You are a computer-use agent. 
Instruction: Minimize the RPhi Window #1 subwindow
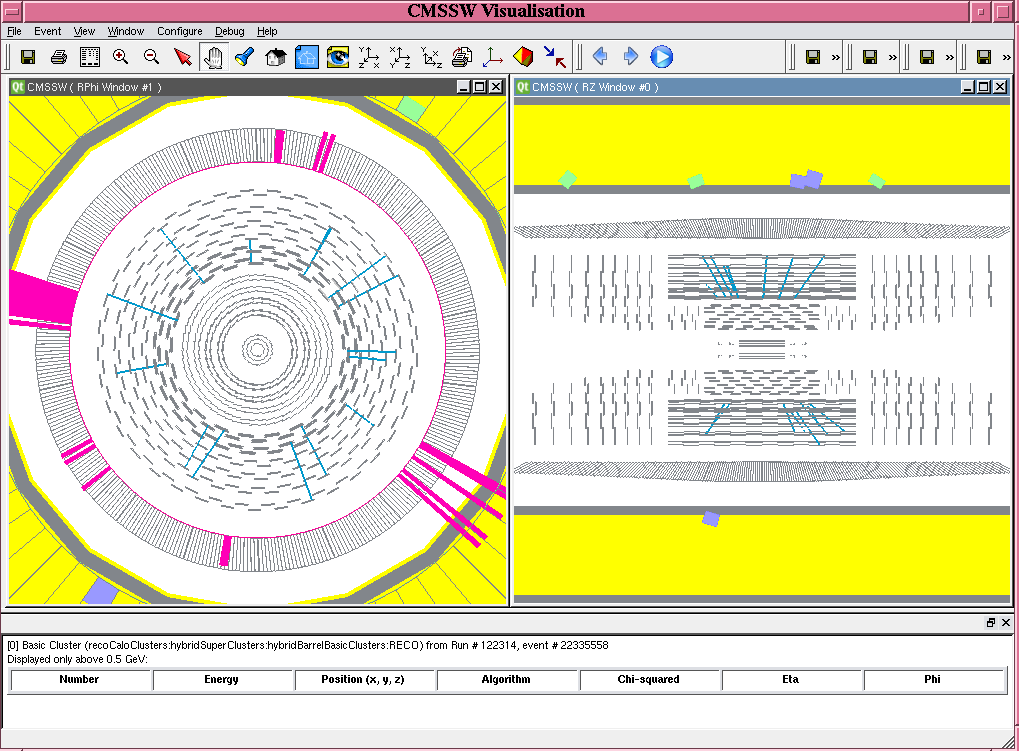point(463,87)
